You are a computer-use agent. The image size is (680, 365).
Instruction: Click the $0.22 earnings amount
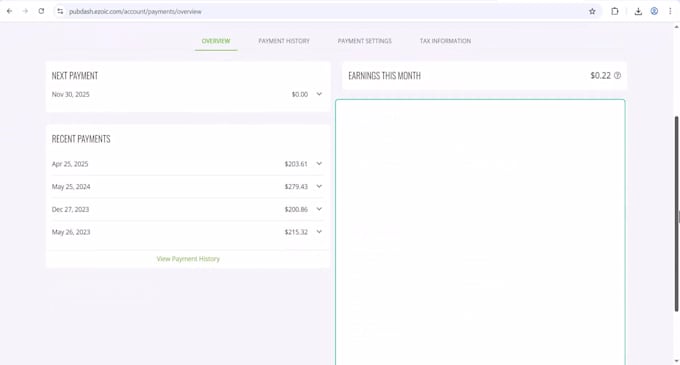[601, 75]
